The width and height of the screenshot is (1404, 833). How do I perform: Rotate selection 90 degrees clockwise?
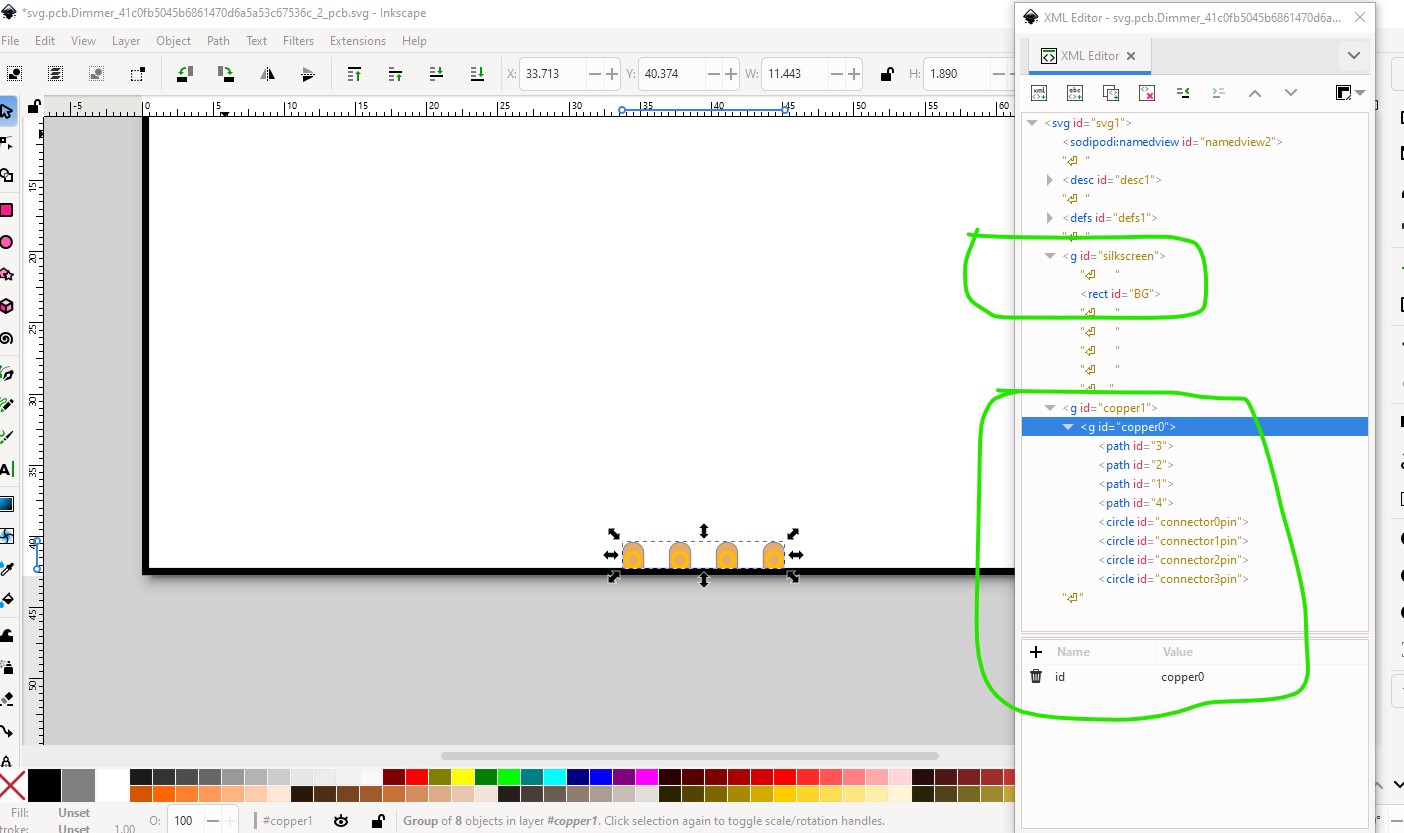[x=226, y=73]
